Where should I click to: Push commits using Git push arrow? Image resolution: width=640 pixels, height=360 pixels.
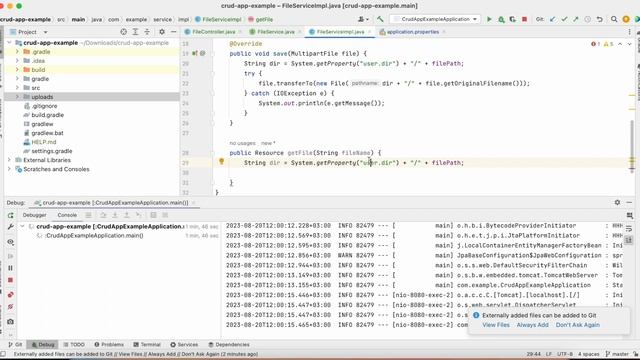[576, 19]
